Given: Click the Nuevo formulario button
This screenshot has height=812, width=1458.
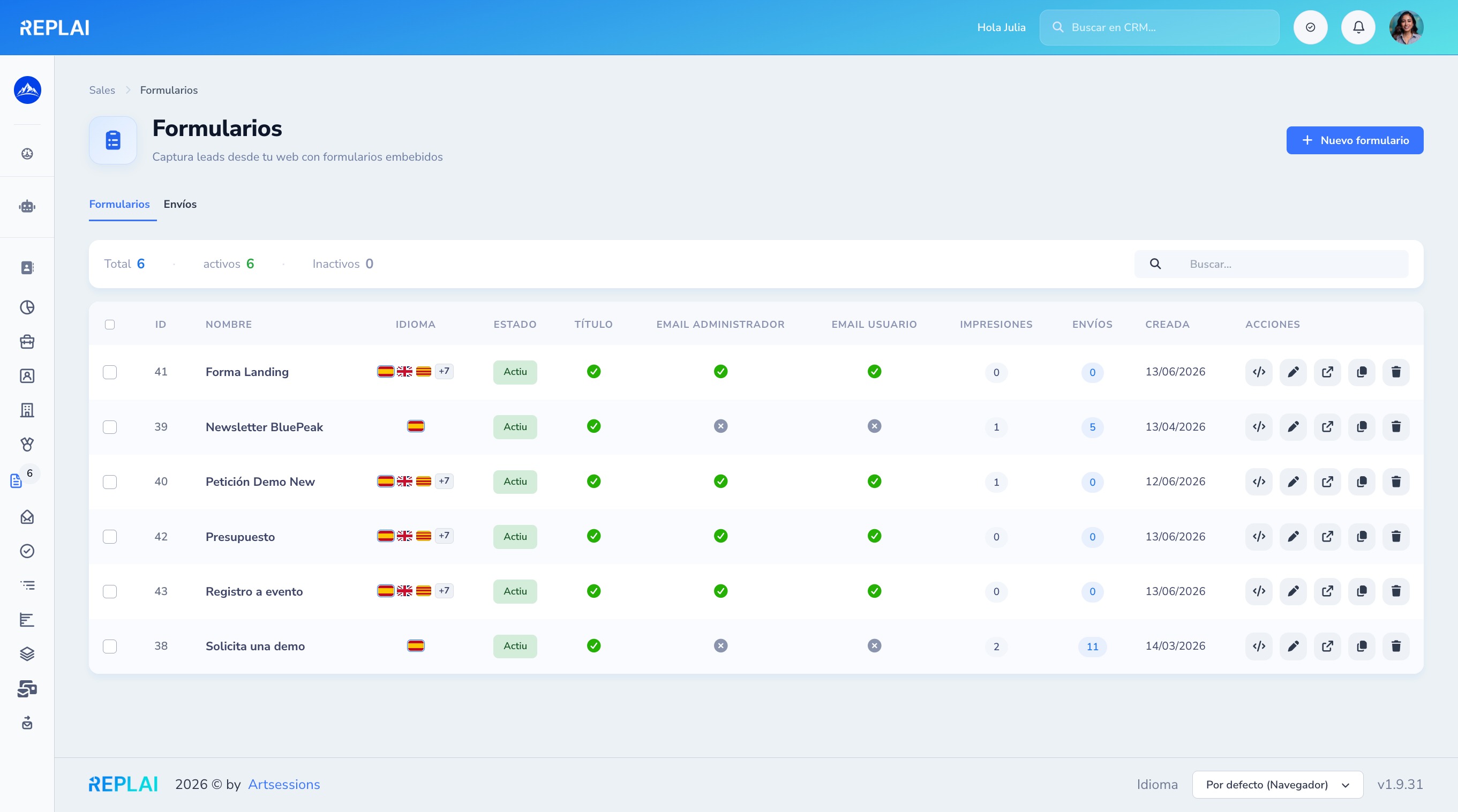Looking at the screenshot, I should click(x=1355, y=140).
